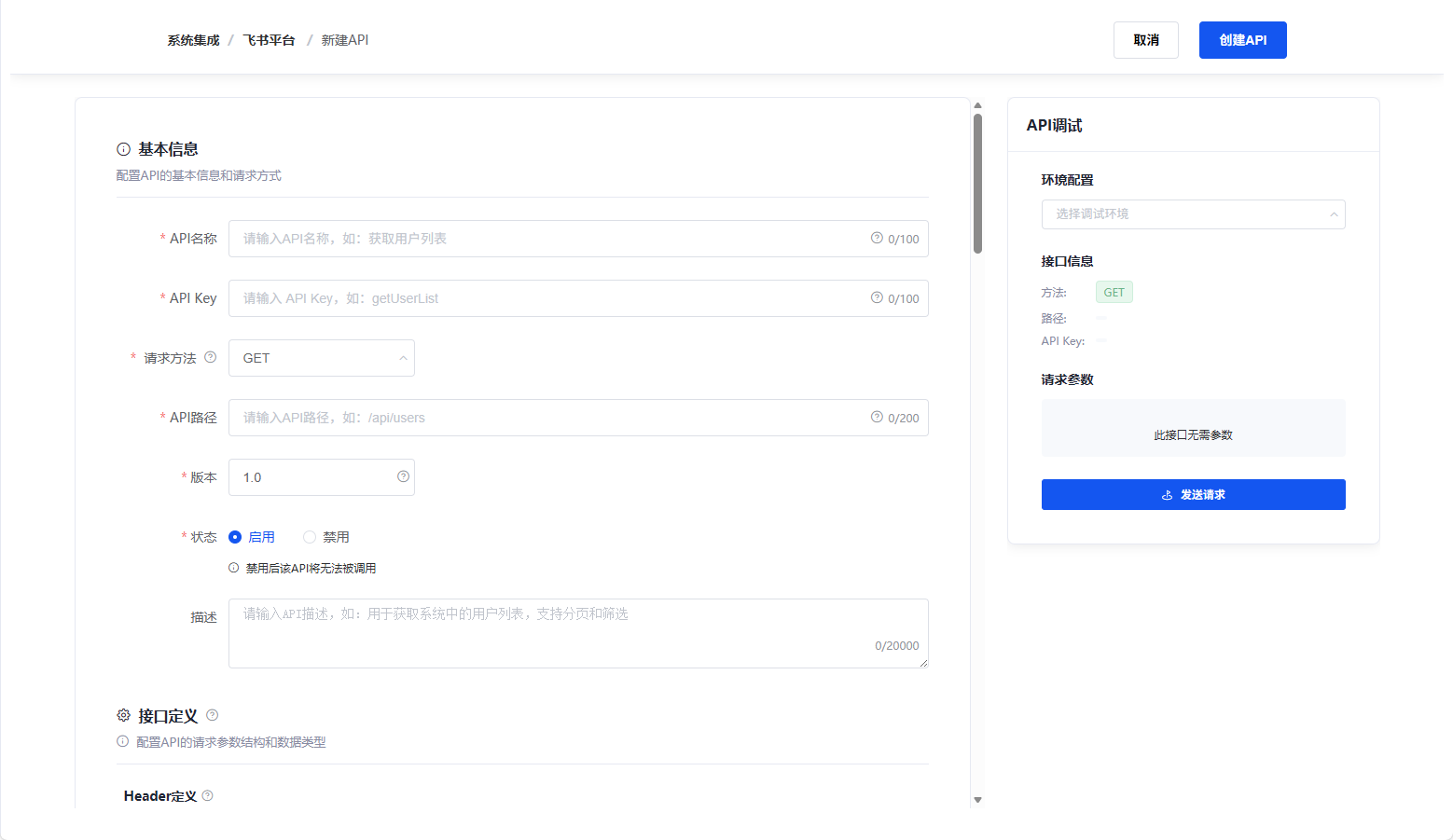Click the form panel scrollbar thumb

point(977,183)
